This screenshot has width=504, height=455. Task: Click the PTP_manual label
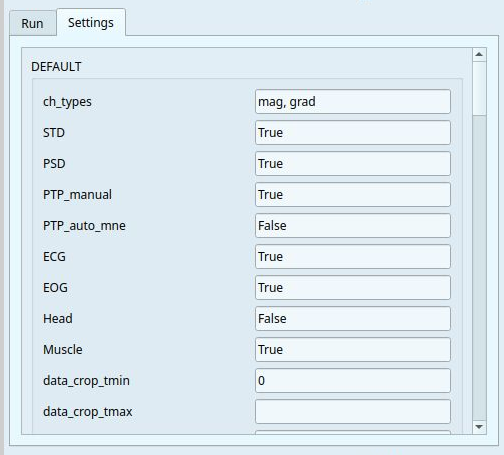[x=77, y=195]
